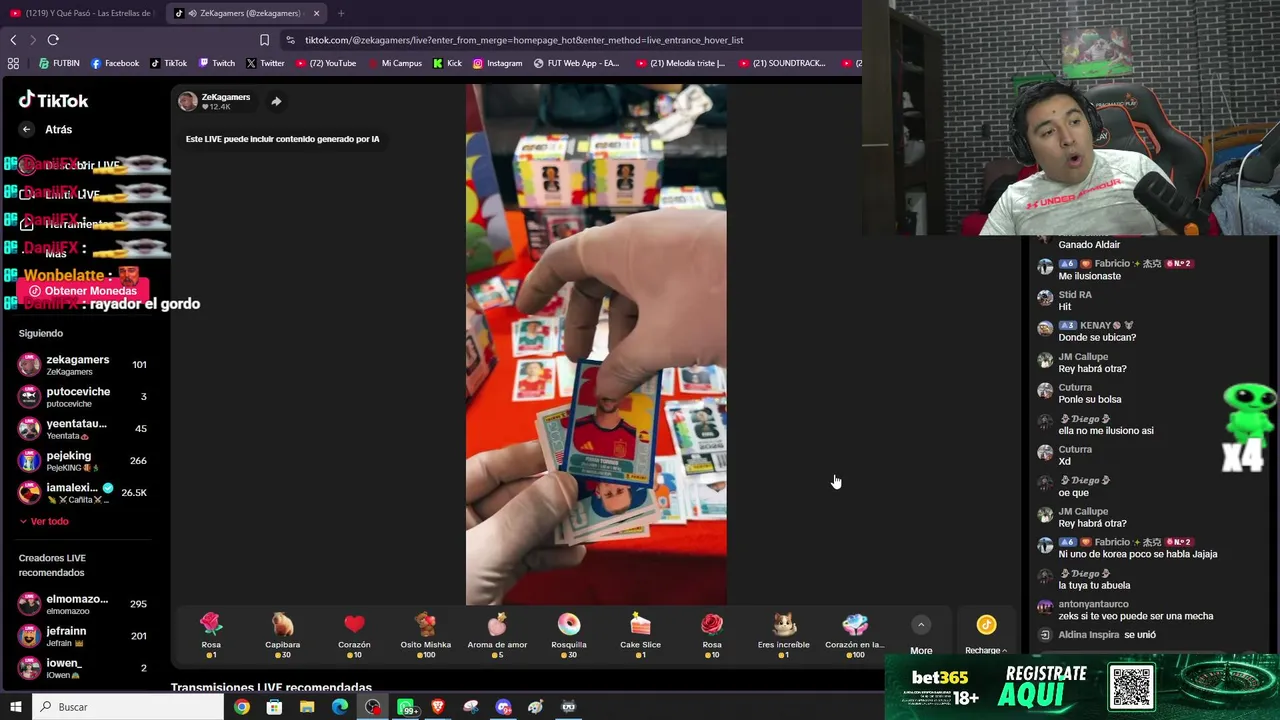The height and width of the screenshot is (720, 1280).
Task: Click the bet365 Registrate Aqui banner
Action: pyautogui.click(x=1082, y=686)
